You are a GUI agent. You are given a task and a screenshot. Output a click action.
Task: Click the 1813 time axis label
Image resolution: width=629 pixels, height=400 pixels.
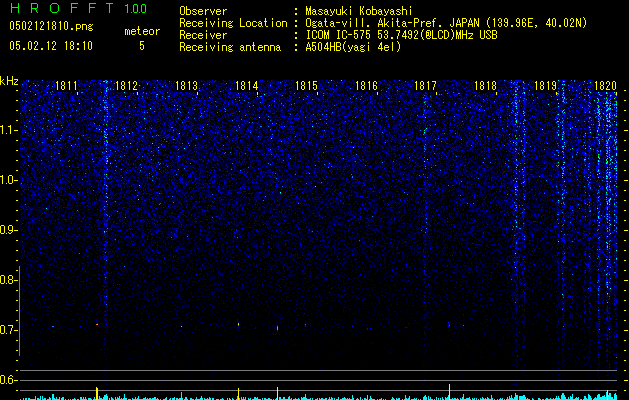click(x=187, y=85)
